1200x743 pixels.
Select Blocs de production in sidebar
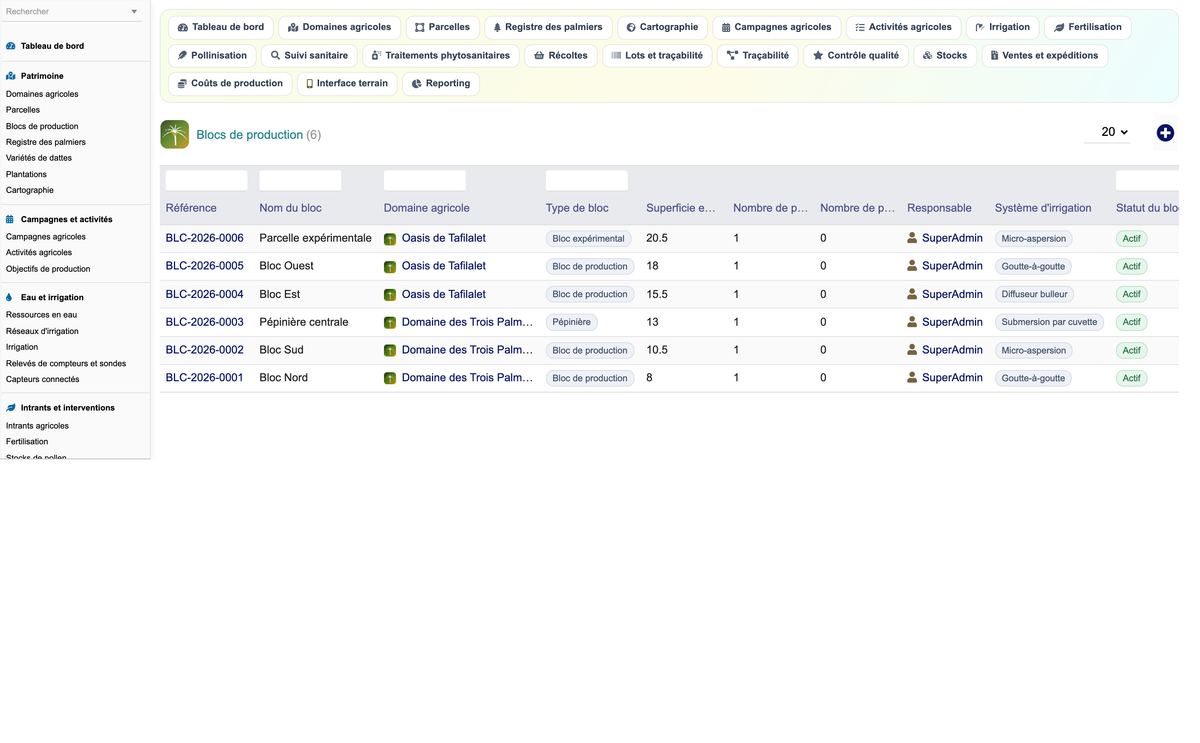[x=42, y=126]
